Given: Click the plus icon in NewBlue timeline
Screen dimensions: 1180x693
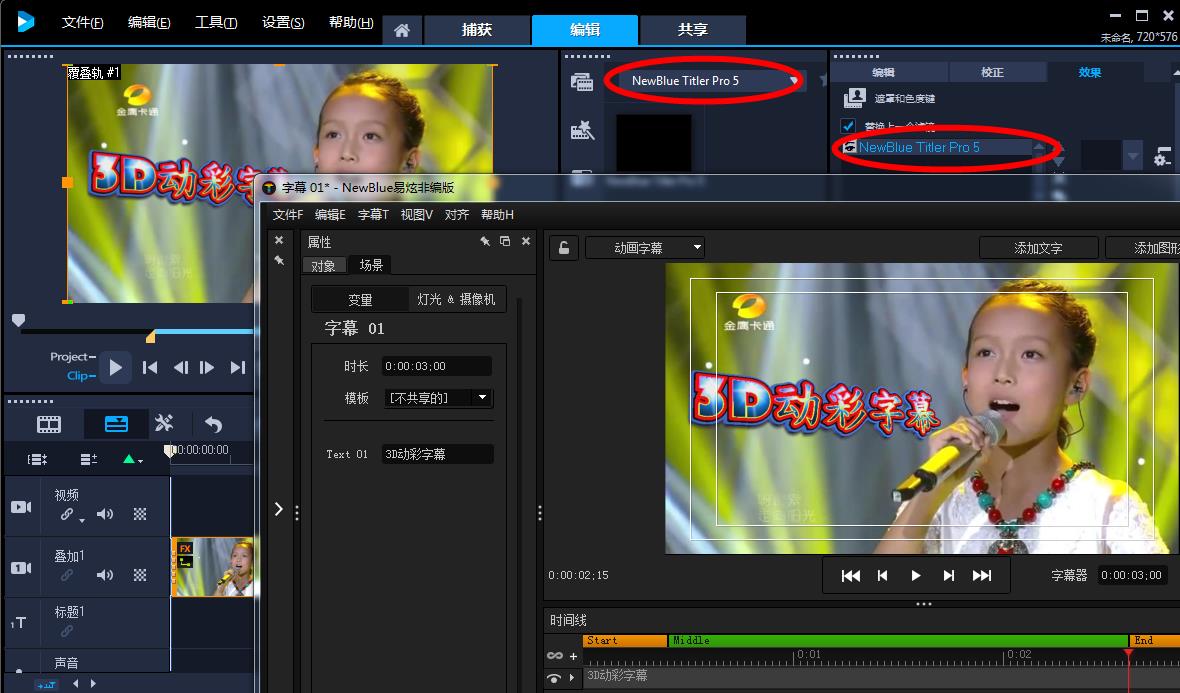Looking at the screenshot, I should 573,656.
